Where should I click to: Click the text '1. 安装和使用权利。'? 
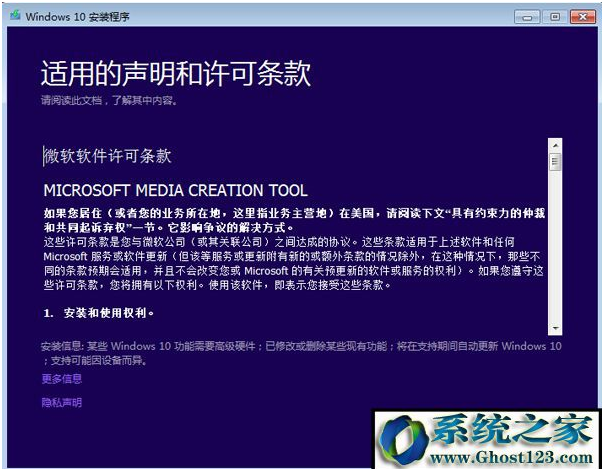(x=99, y=313)
